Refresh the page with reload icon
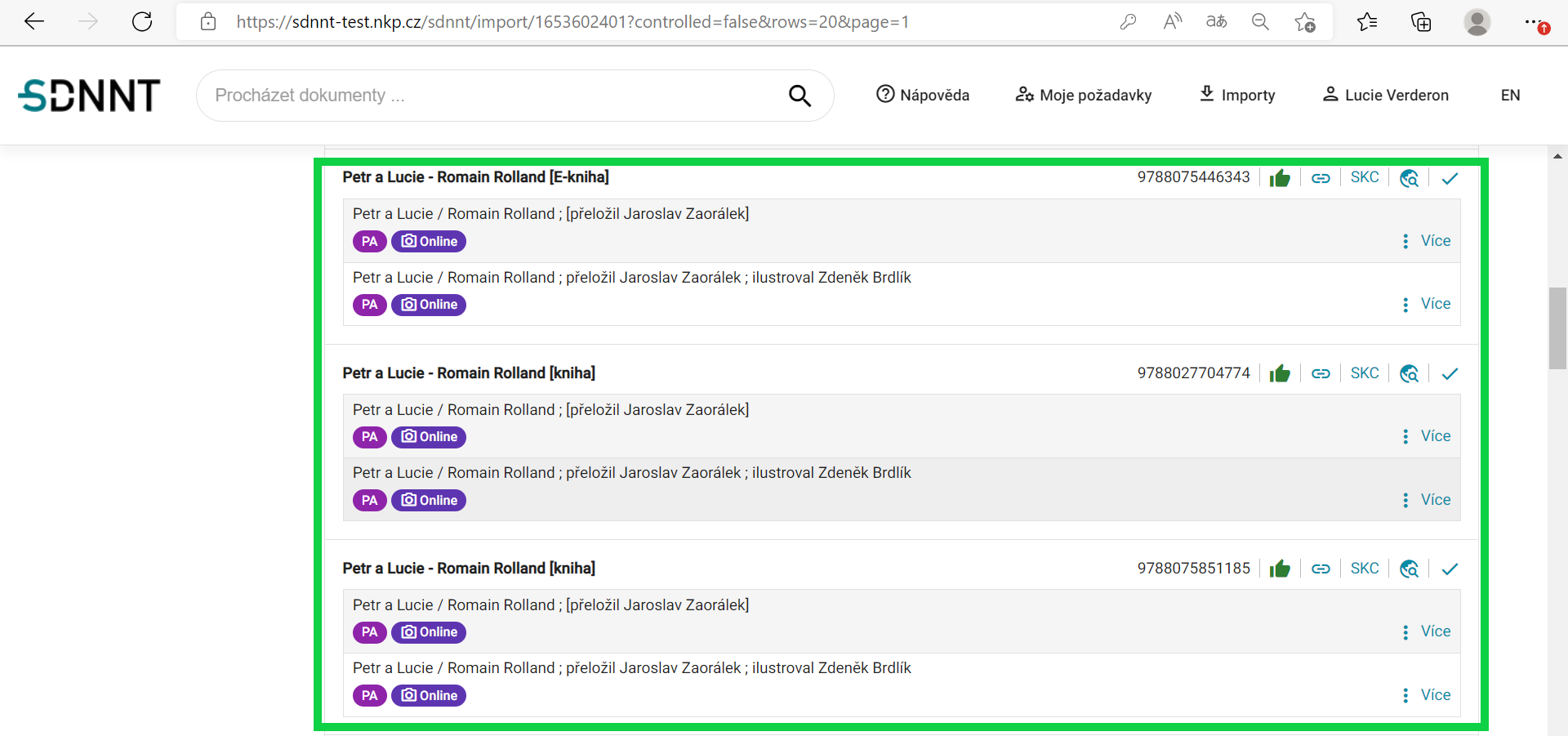 click(x=142, y=22)
